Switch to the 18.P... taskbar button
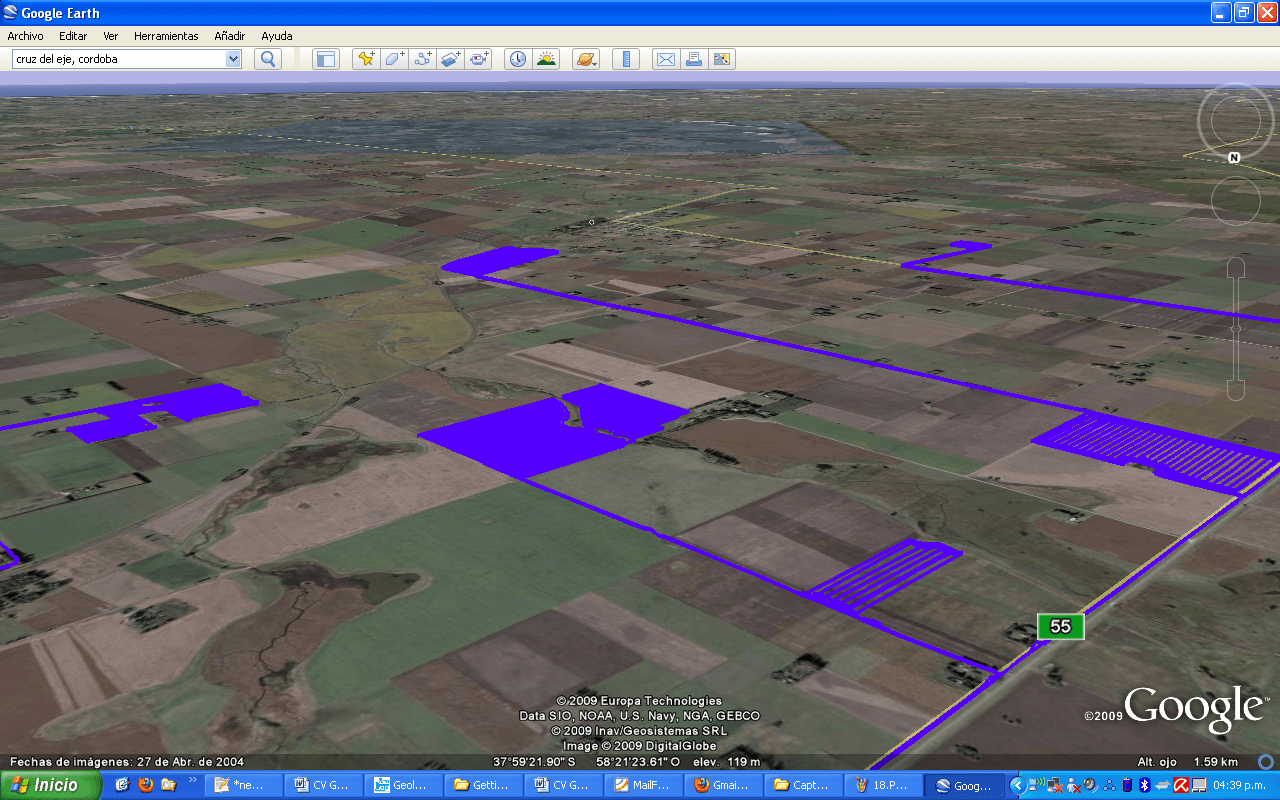Screen dimensions: 1280x800 (x=883, y=785)
